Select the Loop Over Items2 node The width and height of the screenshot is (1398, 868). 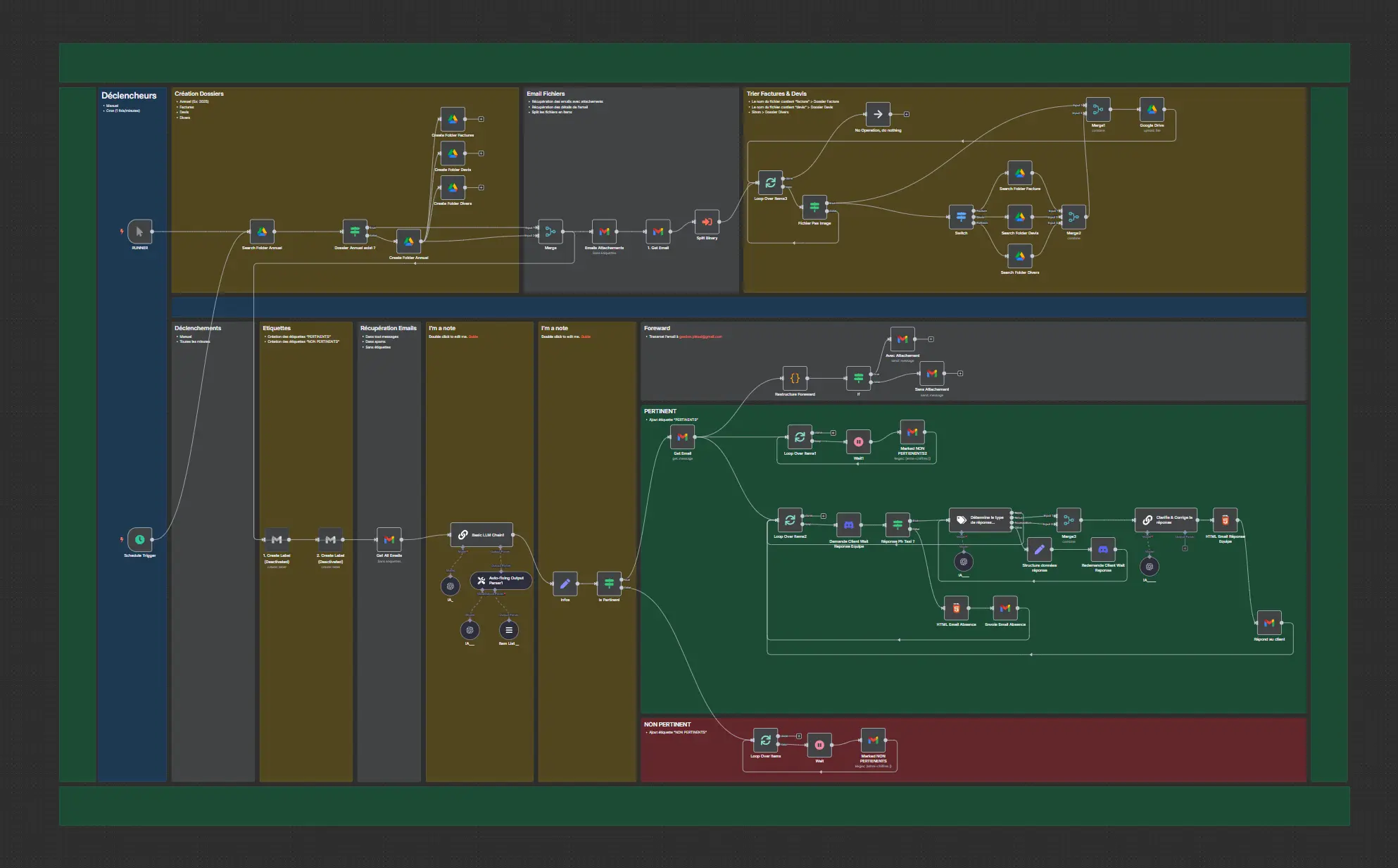click(790, 520)
